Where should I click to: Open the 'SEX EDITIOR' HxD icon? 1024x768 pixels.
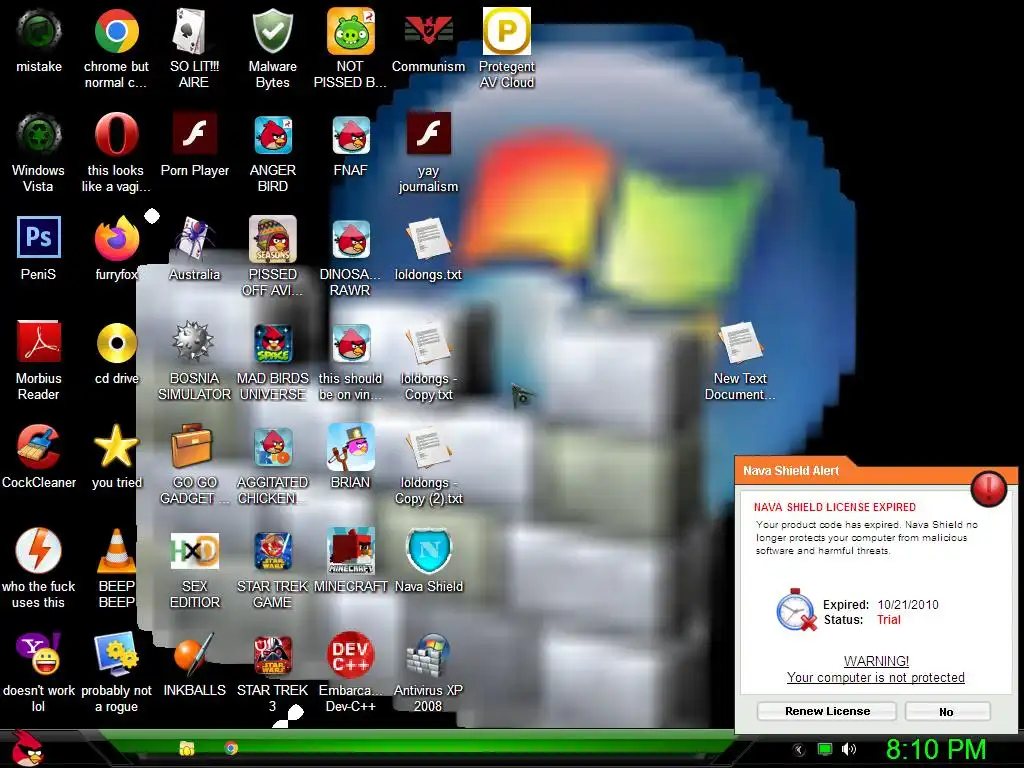[194, 551]
